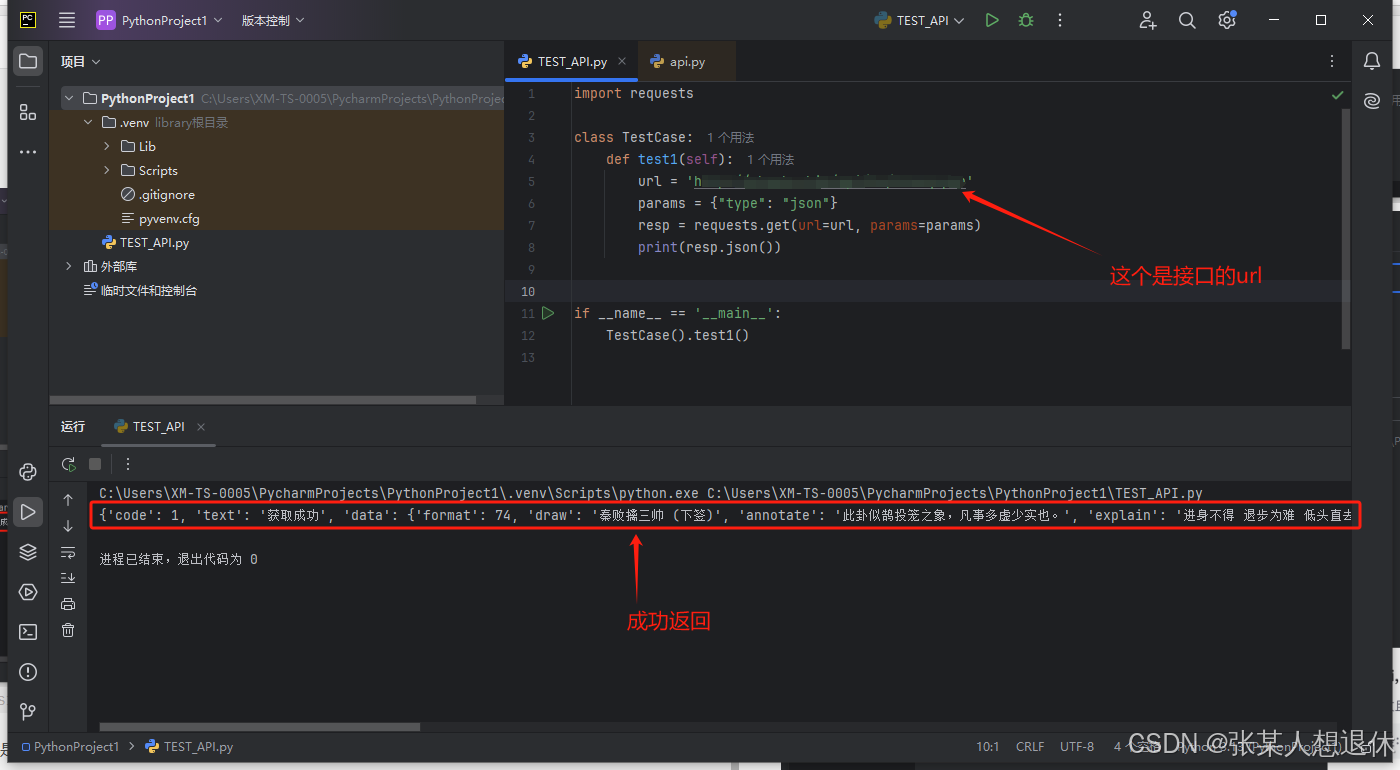Toggle soft-wrap in console output
The width and height of the screenshot is (1400, 770).
tap(68, 552)
